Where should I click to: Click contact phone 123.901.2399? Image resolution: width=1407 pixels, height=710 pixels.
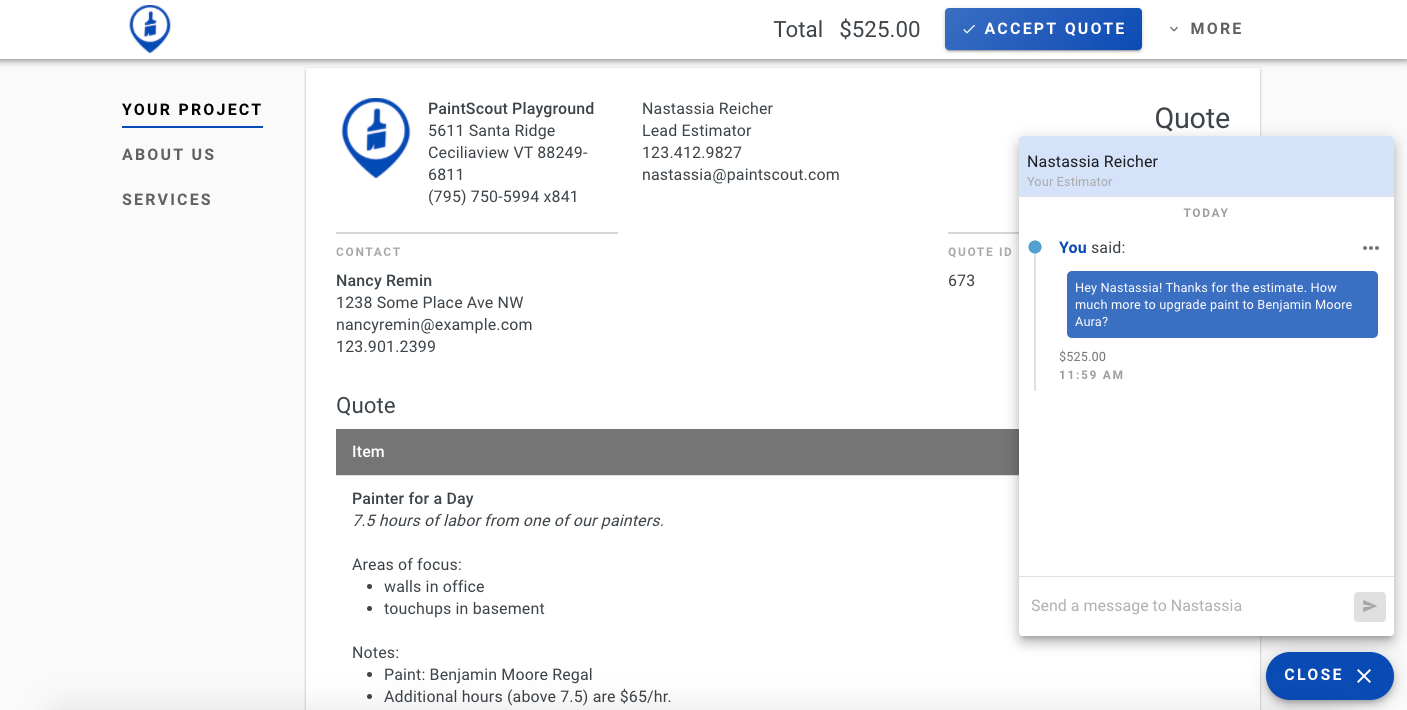[386, 347]
